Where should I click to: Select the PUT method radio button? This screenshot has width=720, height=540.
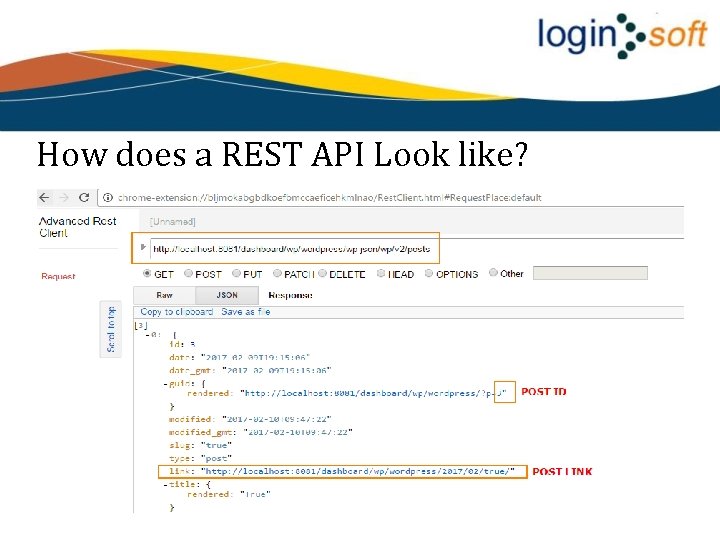pyautogui.click(x=236, y=273)
